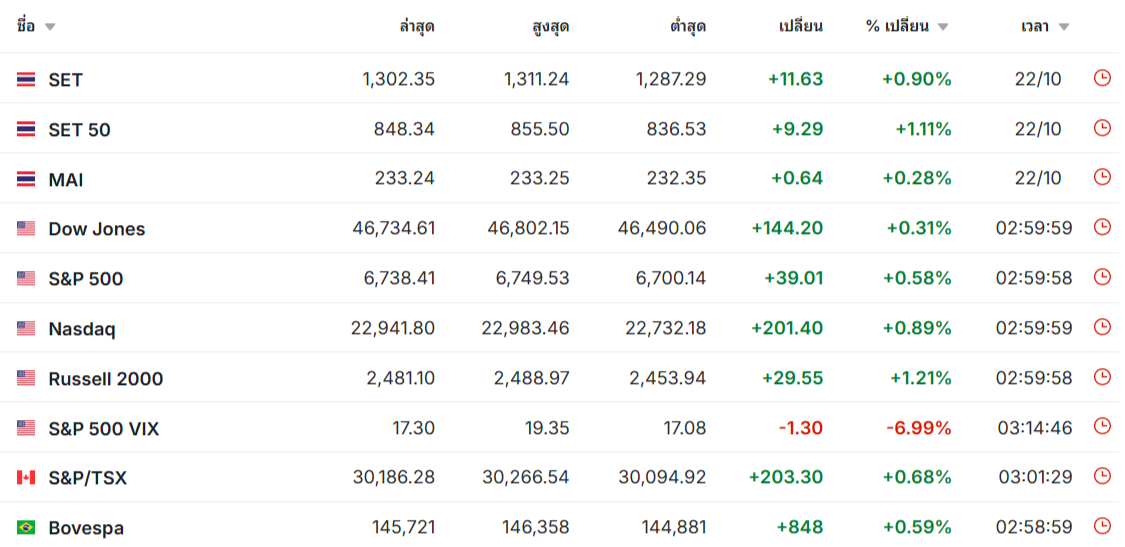Click the clock icon in MAI row
This screenshot has width=1125, height=547.
click(1101, 177)
